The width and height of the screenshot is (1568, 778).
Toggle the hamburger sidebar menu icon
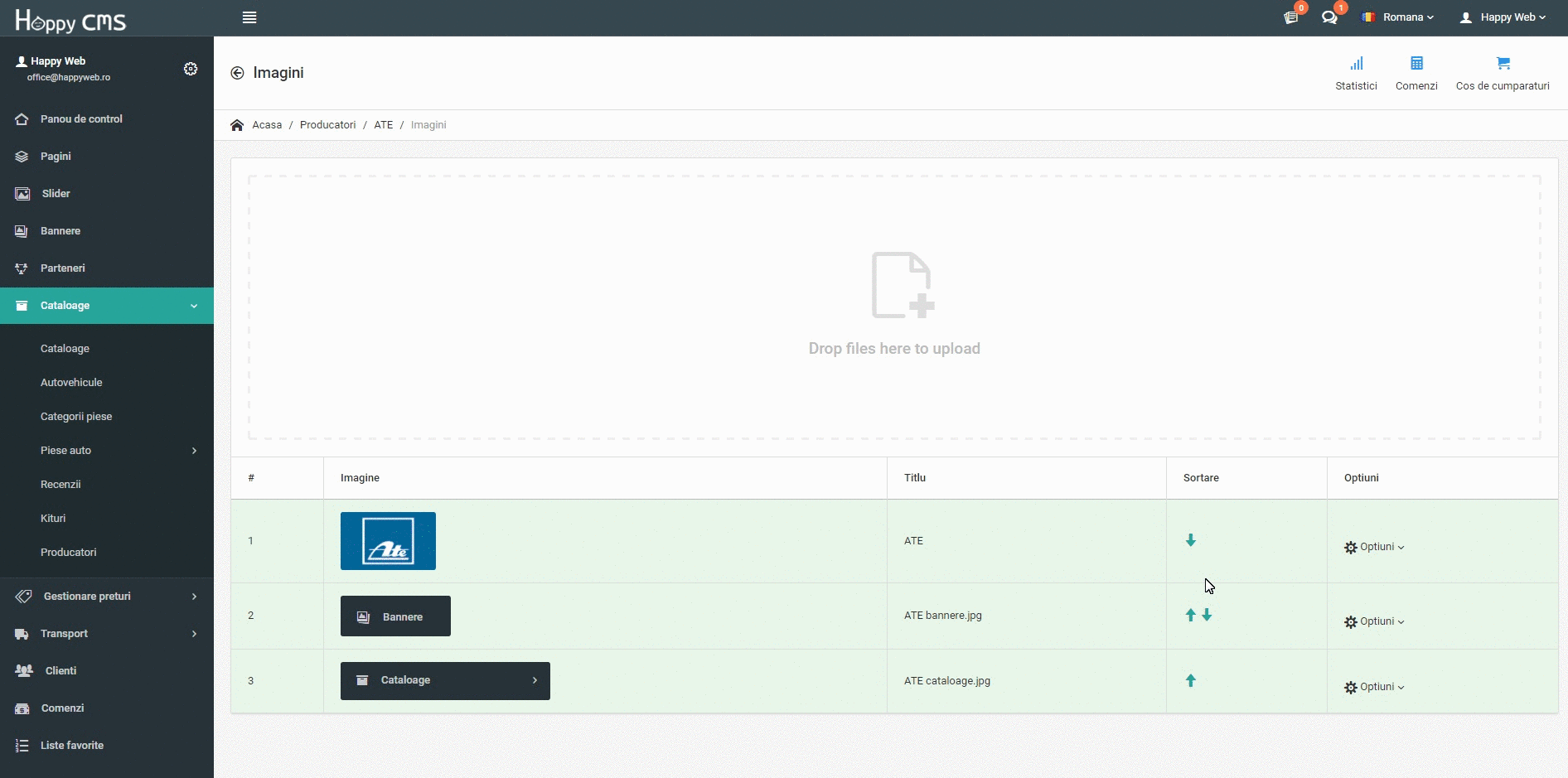pyautogui.click(x=249, y=17)
